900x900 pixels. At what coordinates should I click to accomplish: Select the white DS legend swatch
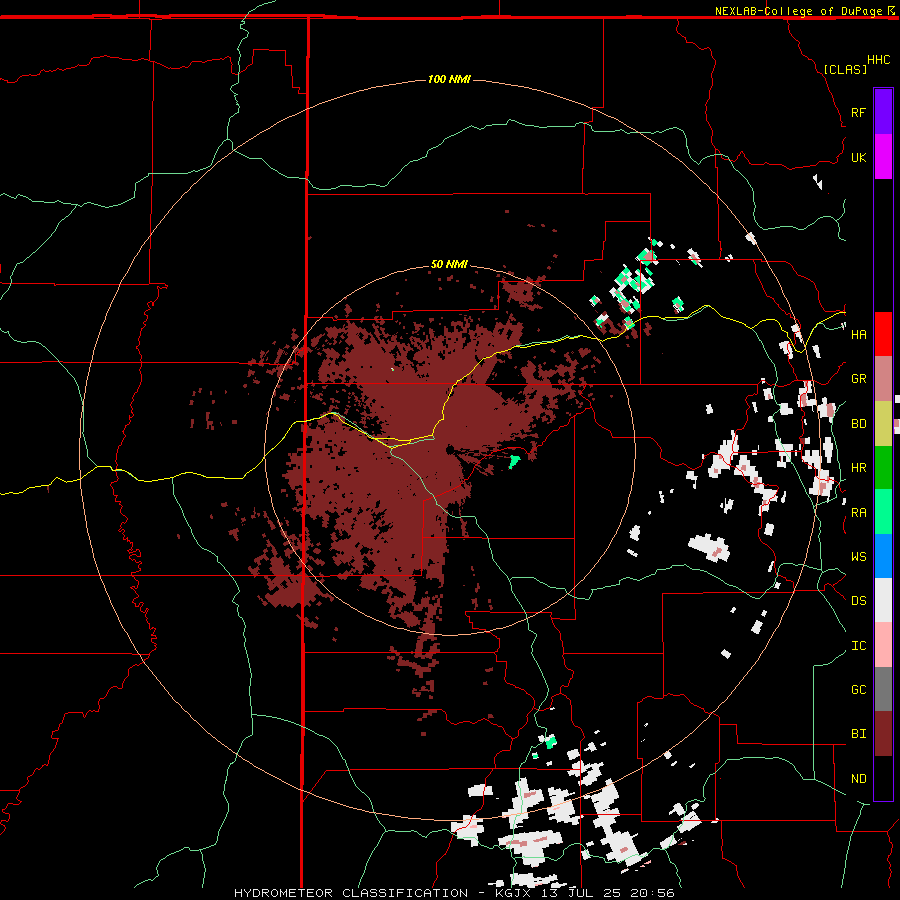coord(883,600)
